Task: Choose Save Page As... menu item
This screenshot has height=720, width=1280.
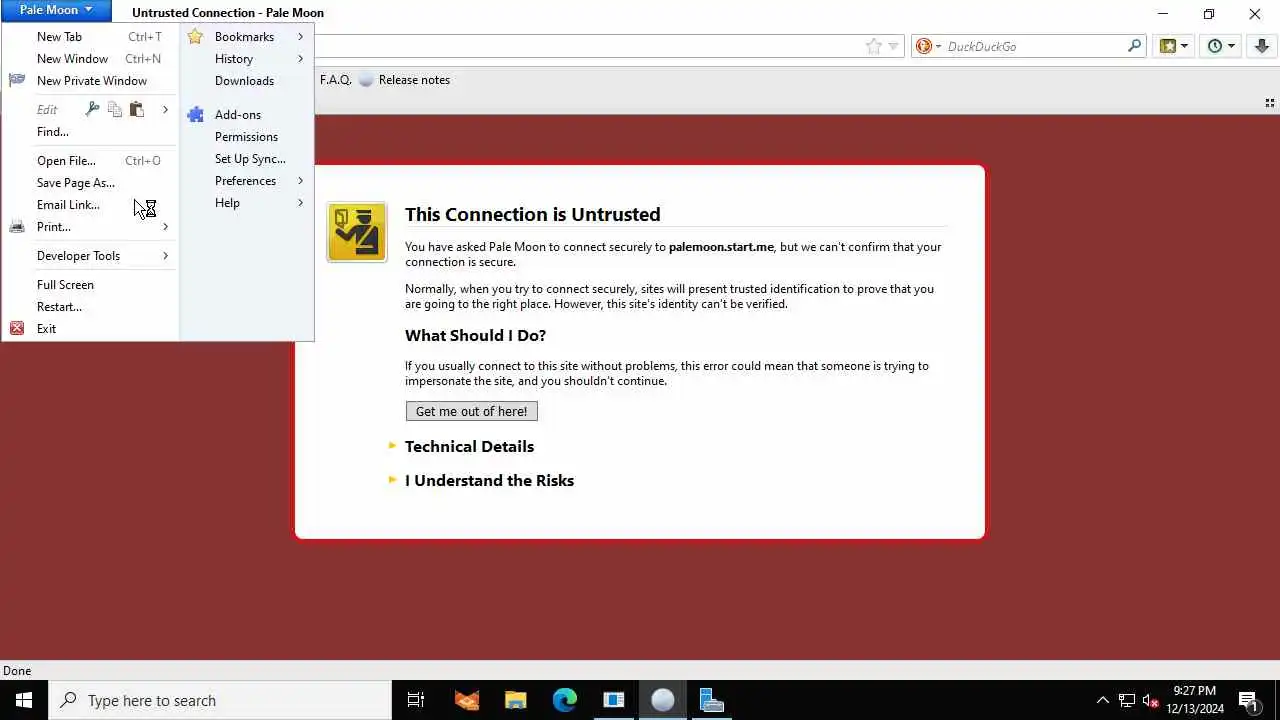Action: click(91, 183)
